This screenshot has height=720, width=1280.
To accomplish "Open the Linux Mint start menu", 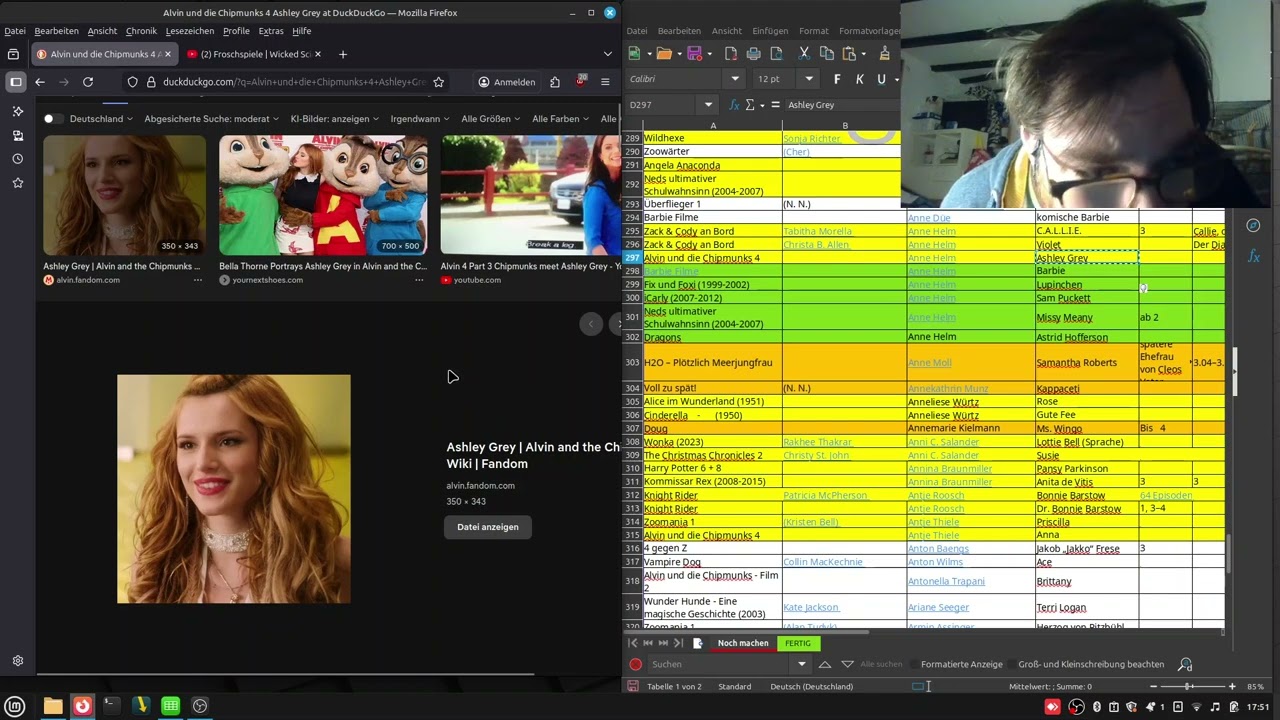I will coord(15,706).
